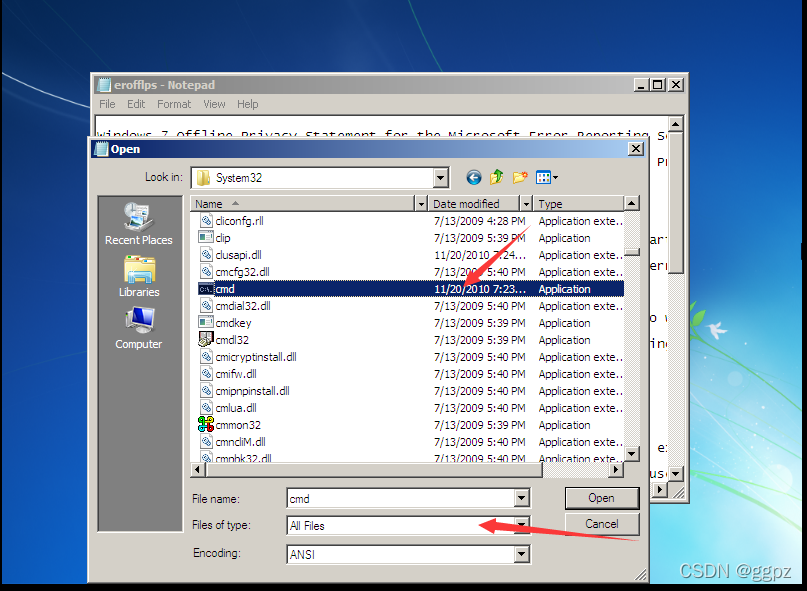Click file list scroll up arrow
Viewport: 807px width, 591px height.
point(631,203)
